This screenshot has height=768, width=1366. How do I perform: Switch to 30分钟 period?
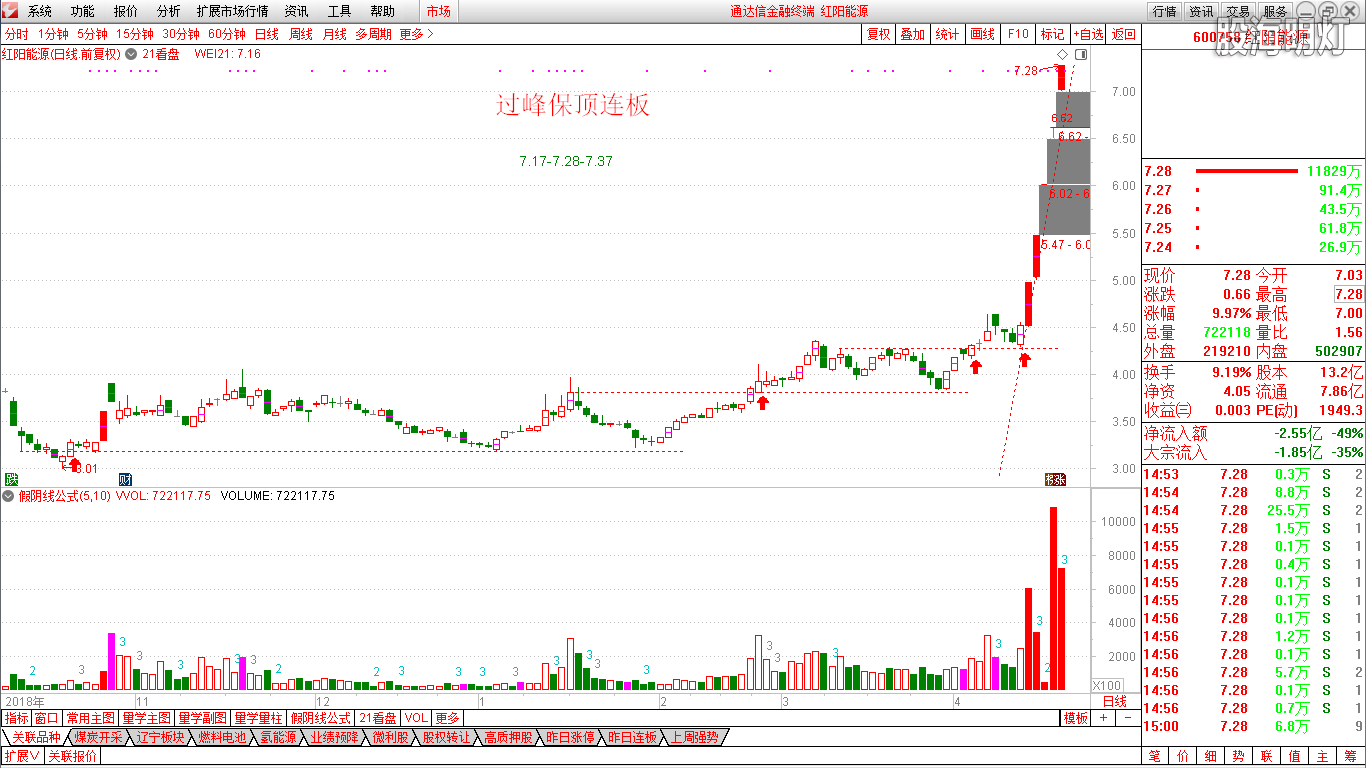coord(181,34)
